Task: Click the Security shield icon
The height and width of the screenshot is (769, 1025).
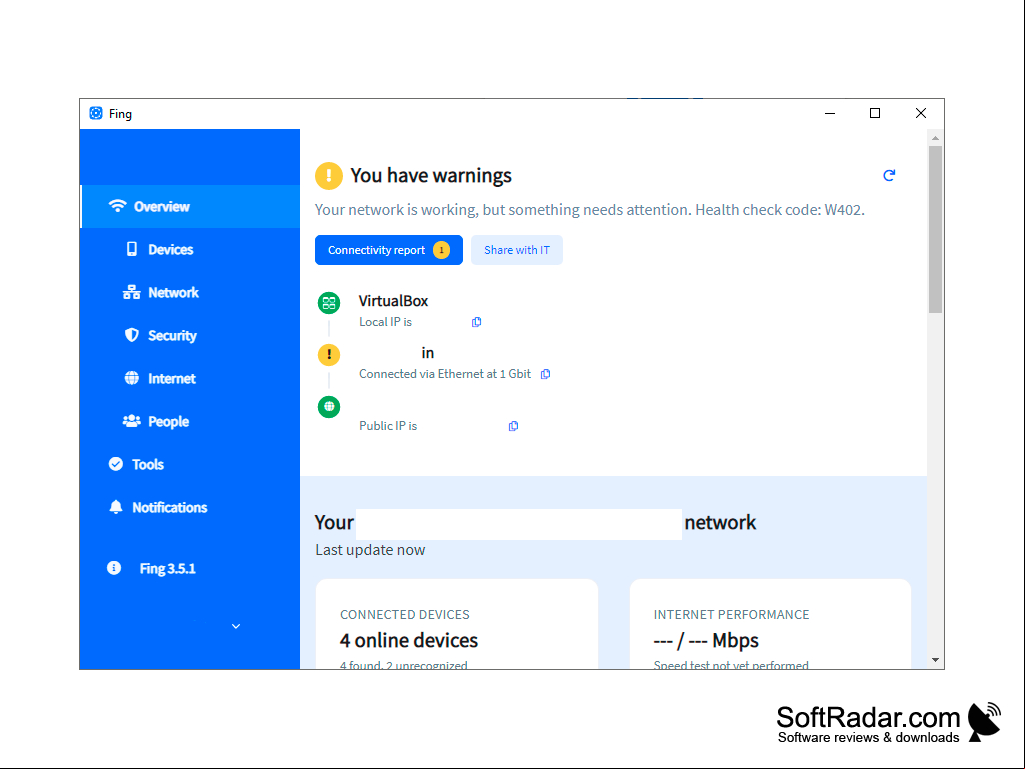Action: [132, 335]
